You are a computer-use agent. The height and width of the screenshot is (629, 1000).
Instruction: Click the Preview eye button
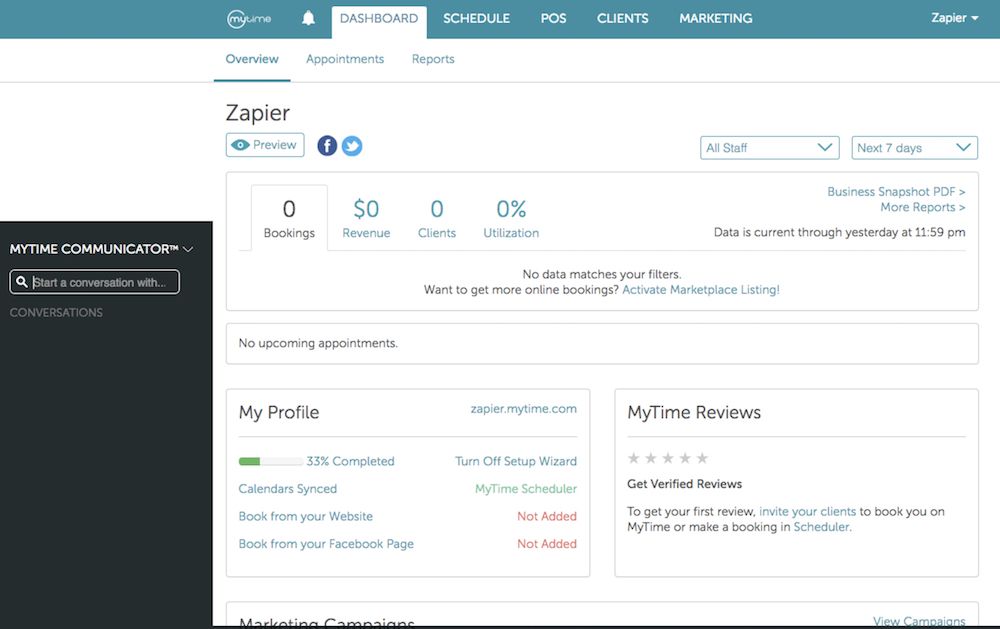point(265,145)
